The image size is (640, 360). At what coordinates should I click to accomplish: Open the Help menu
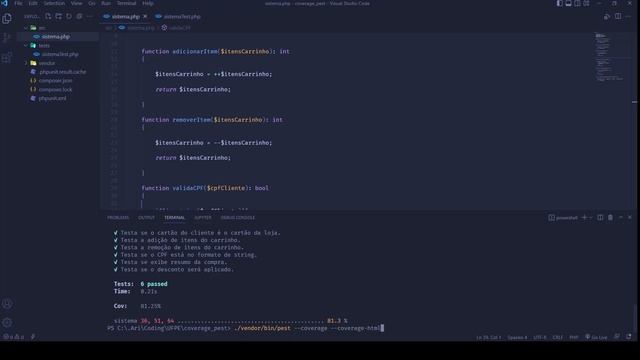point(148,3)
